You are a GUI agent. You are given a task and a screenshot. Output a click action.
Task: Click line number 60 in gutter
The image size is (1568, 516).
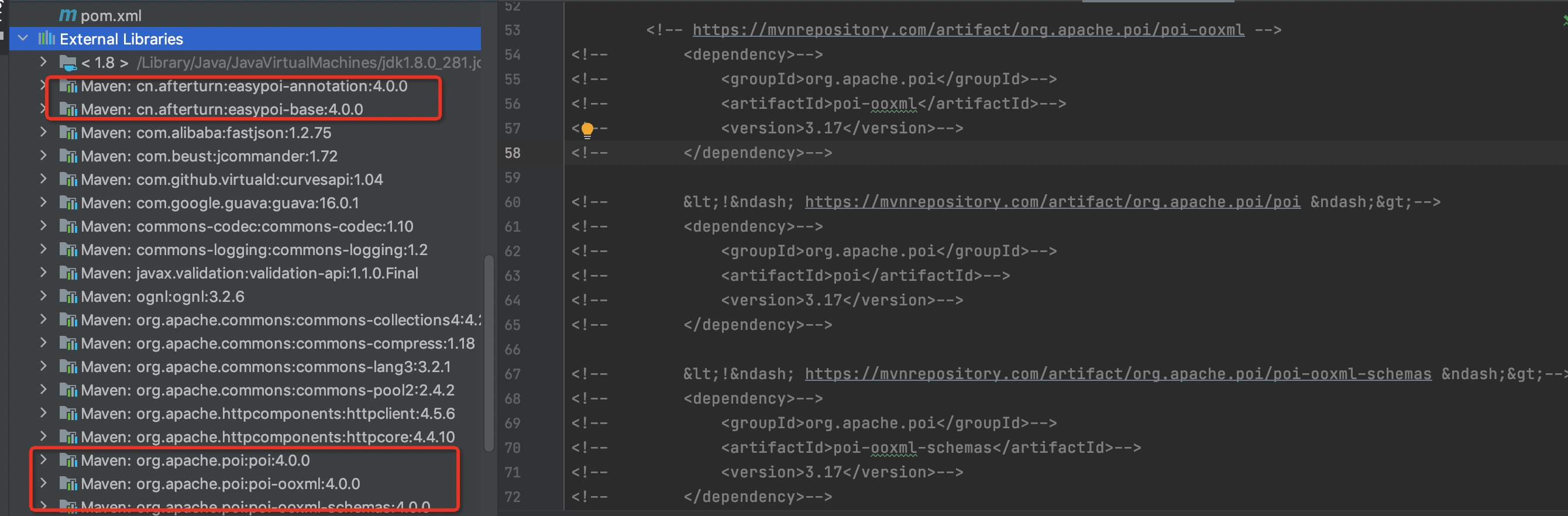point(513,202)
